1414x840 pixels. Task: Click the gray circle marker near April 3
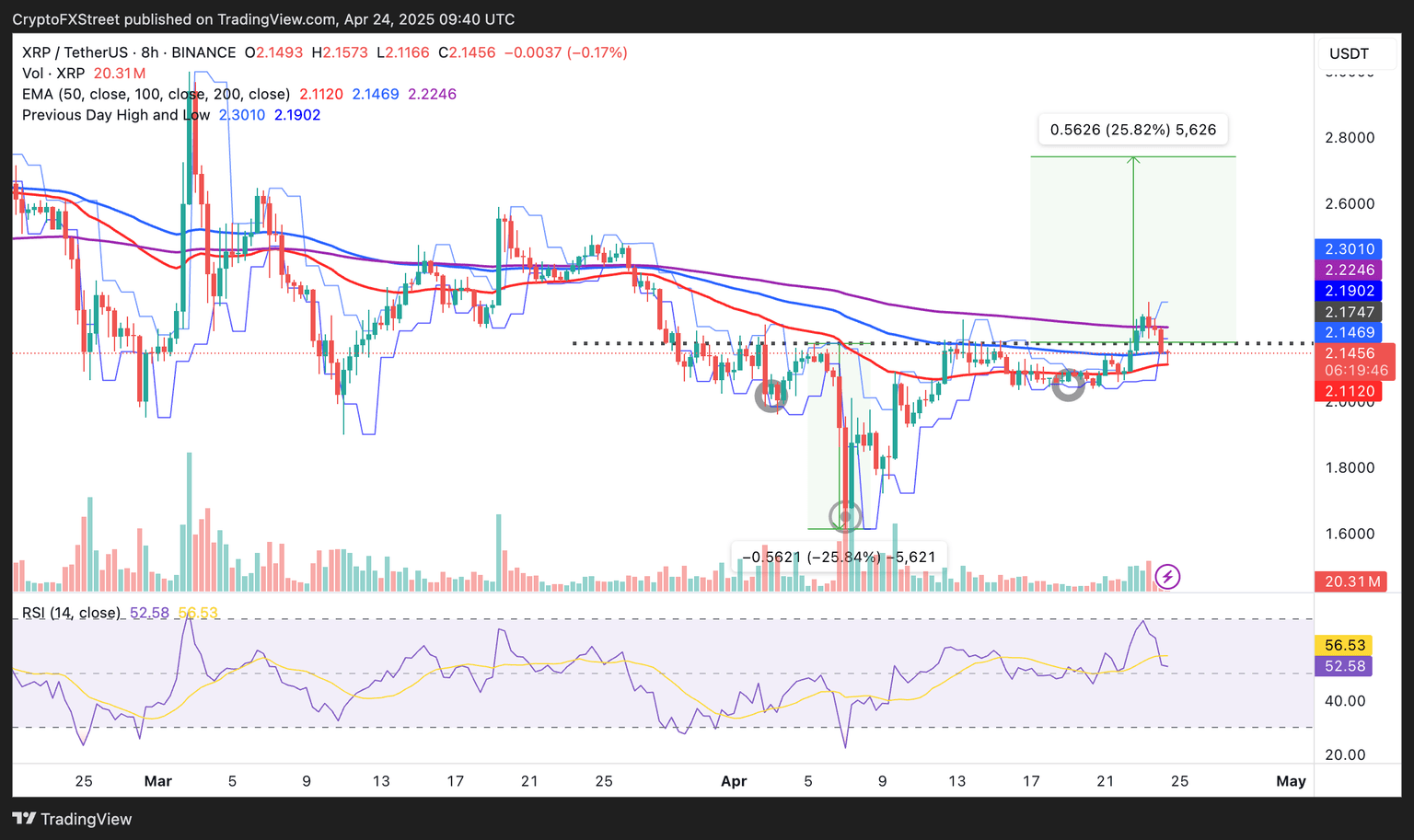pyautogui.click(x=771, y=397)
